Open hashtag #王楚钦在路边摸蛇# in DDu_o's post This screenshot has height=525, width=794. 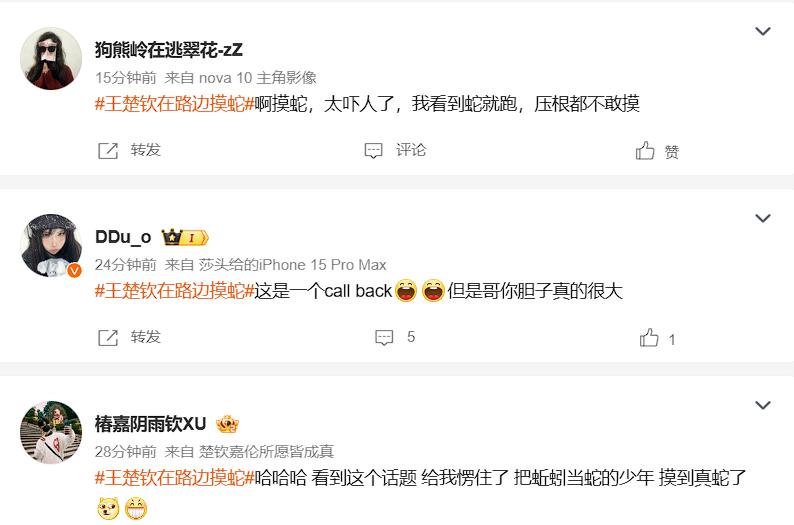pyautogui.click(x=174, y=291)
